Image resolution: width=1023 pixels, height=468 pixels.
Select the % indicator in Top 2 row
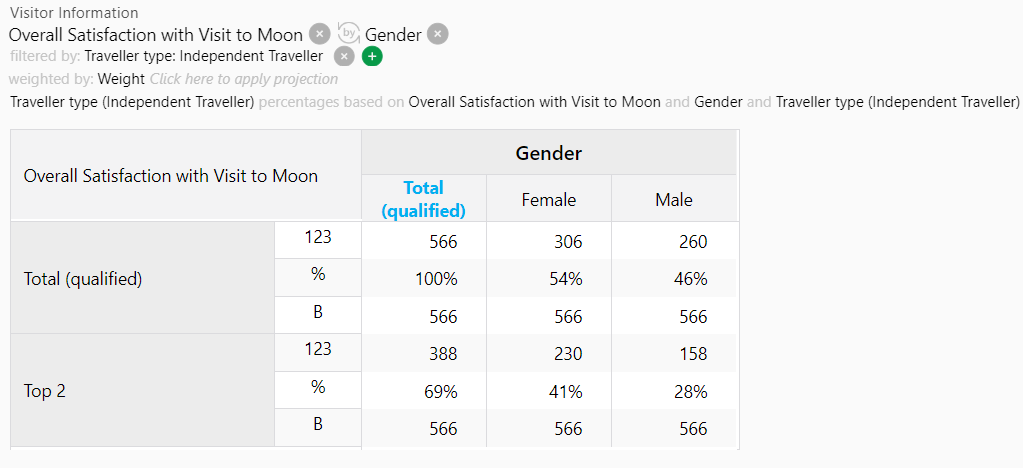point(318,386)
